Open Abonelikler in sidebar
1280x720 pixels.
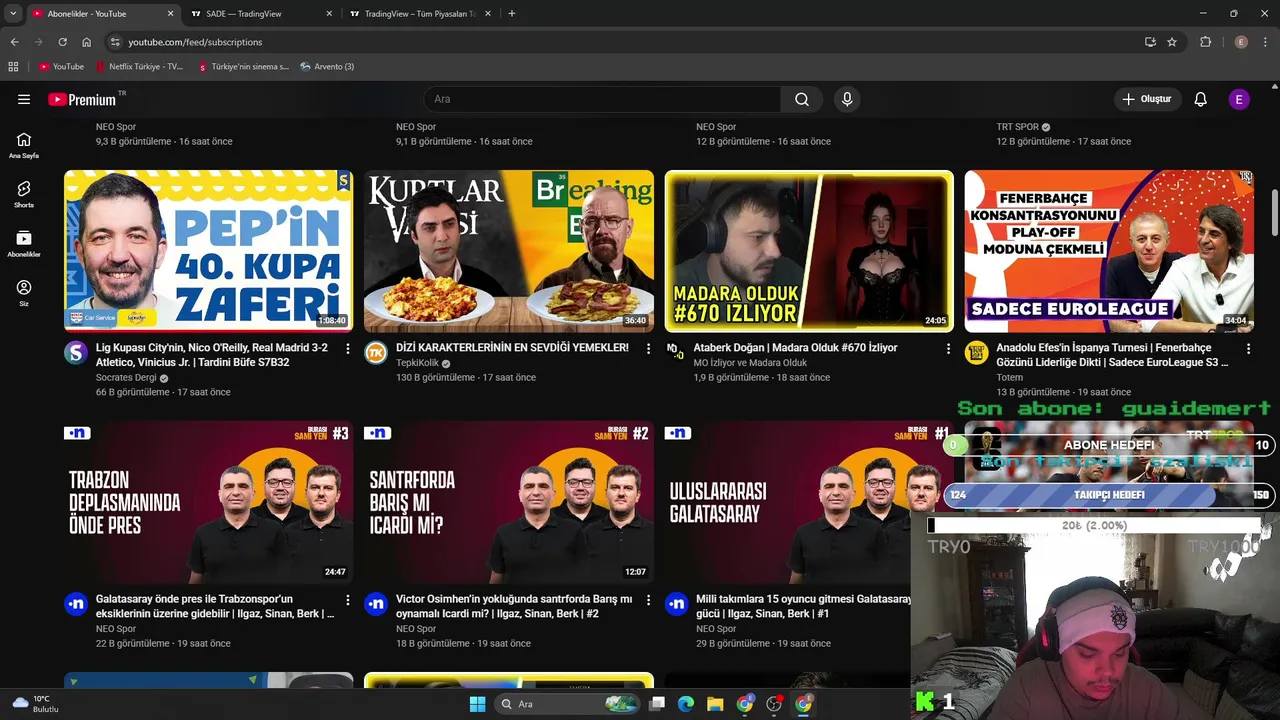(24, 243)
